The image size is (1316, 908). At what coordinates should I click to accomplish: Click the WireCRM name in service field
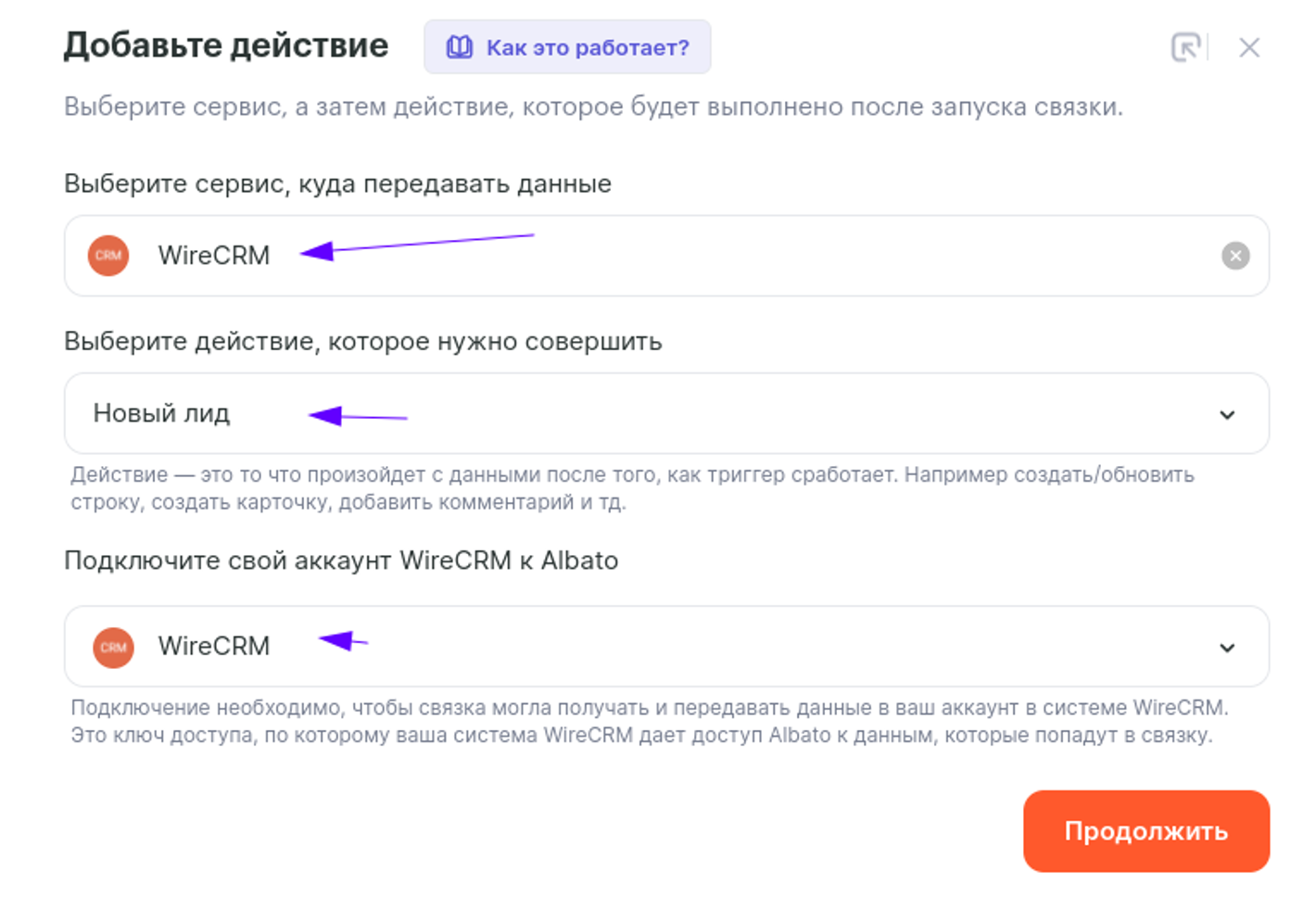coord(213,256)
